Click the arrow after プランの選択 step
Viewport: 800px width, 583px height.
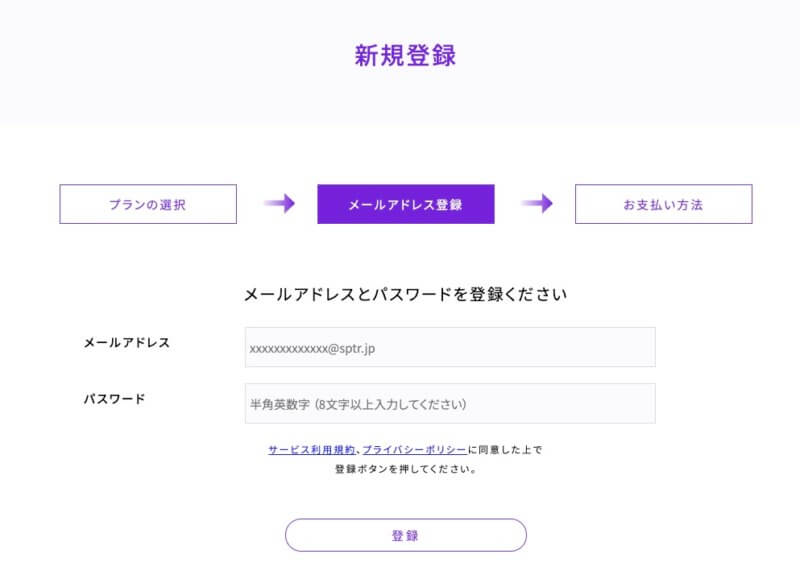[279, 204]
